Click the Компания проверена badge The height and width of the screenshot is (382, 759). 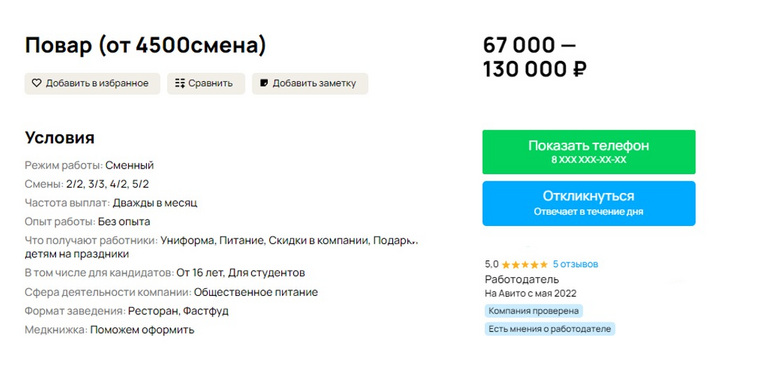click(533, 311)
